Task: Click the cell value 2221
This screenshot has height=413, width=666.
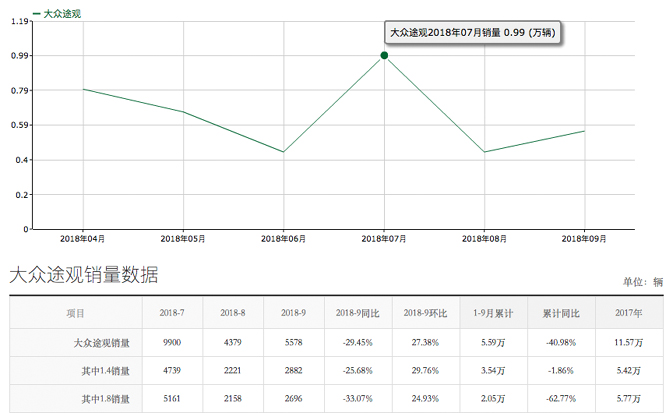Action: pyautogui.click(x=233, y=371)
